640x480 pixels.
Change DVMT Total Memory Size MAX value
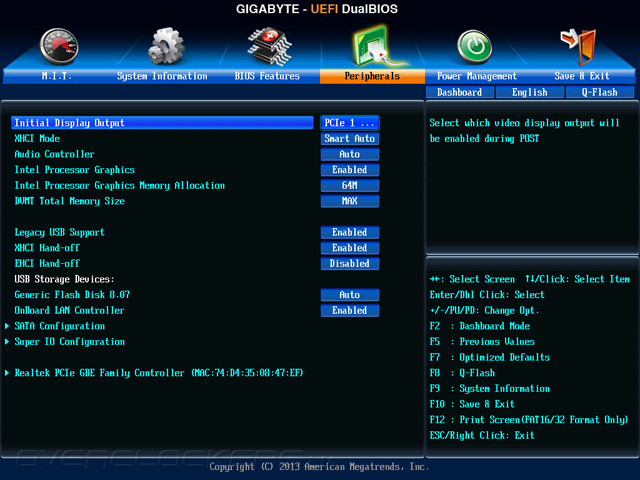tap(350, 201)
